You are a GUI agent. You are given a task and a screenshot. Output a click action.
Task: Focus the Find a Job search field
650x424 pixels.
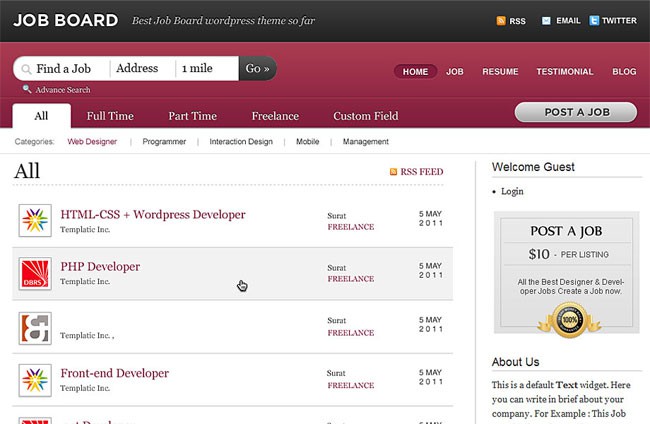click(x=62, y=68)
